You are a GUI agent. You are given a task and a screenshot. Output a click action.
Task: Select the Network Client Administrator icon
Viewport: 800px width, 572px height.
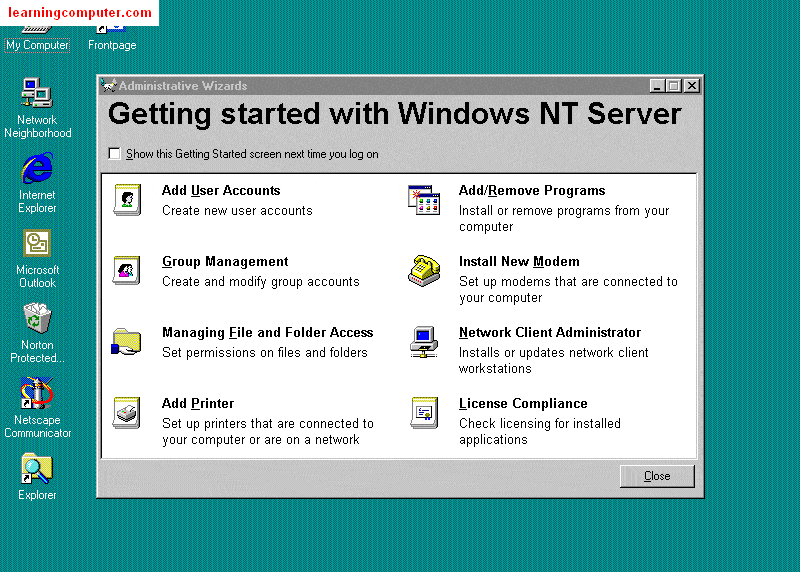(424, 341)
